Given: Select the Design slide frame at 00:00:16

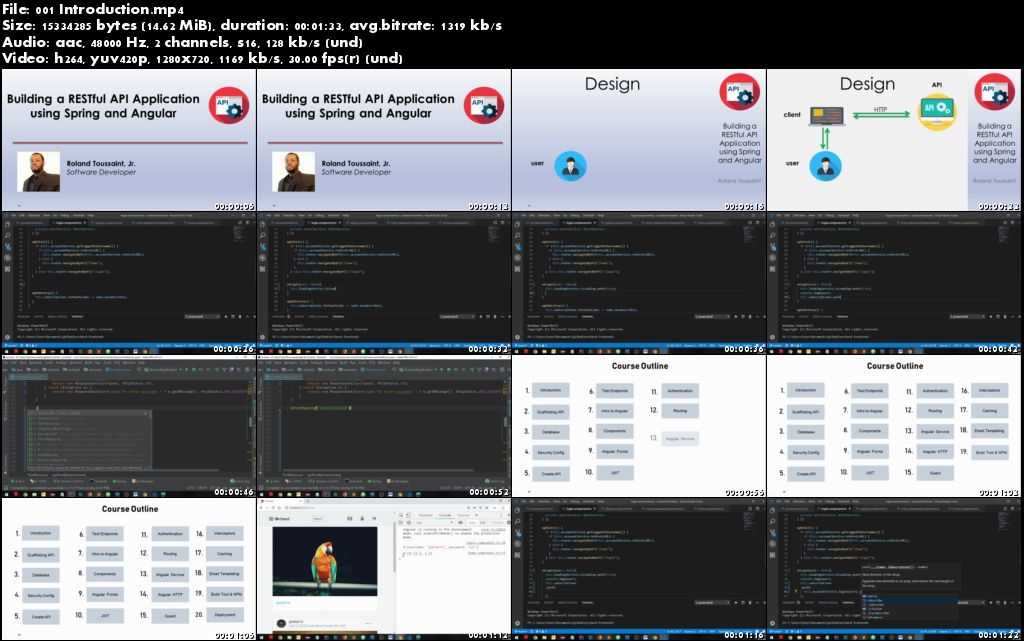Looking at the screenshot, I should click(639, 140).
